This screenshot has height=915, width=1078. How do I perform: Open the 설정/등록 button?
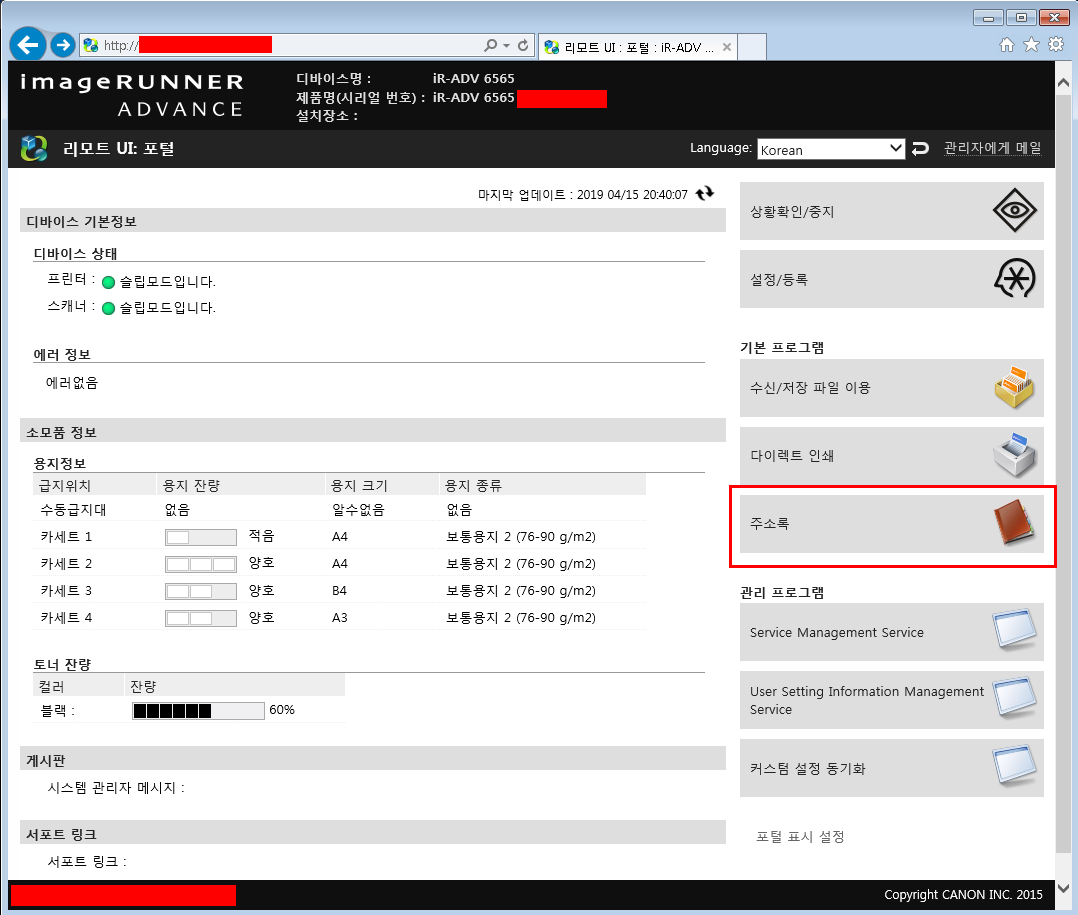(x=892, y=279)
